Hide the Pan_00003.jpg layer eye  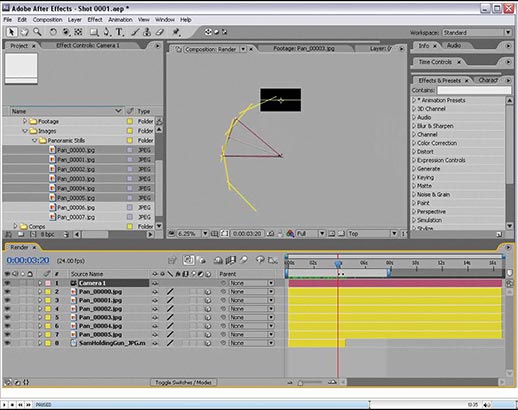7,317
